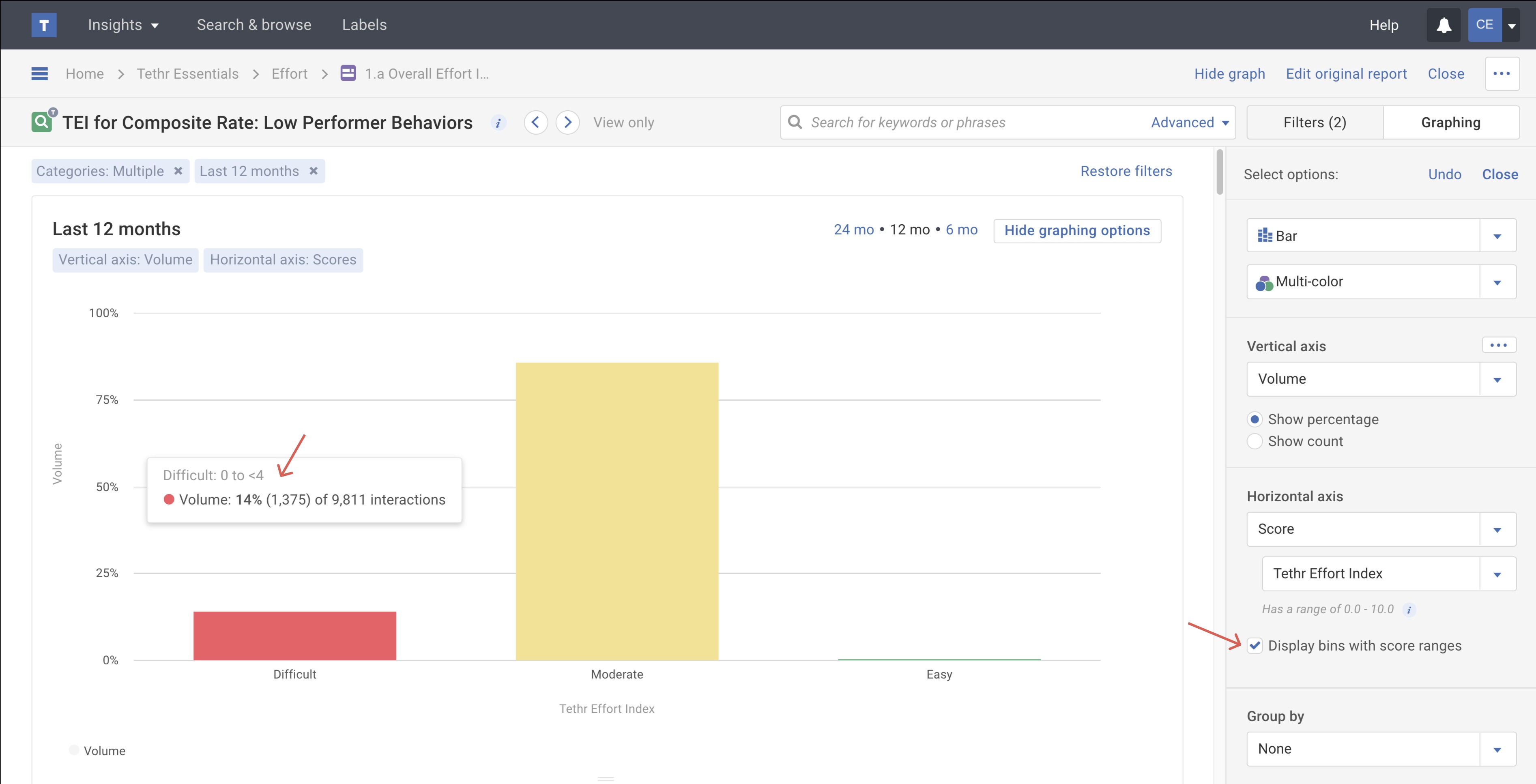Select Show percentage radio button
Viewport: 1536px width, 784px height.
click(x=1255, y=420)
